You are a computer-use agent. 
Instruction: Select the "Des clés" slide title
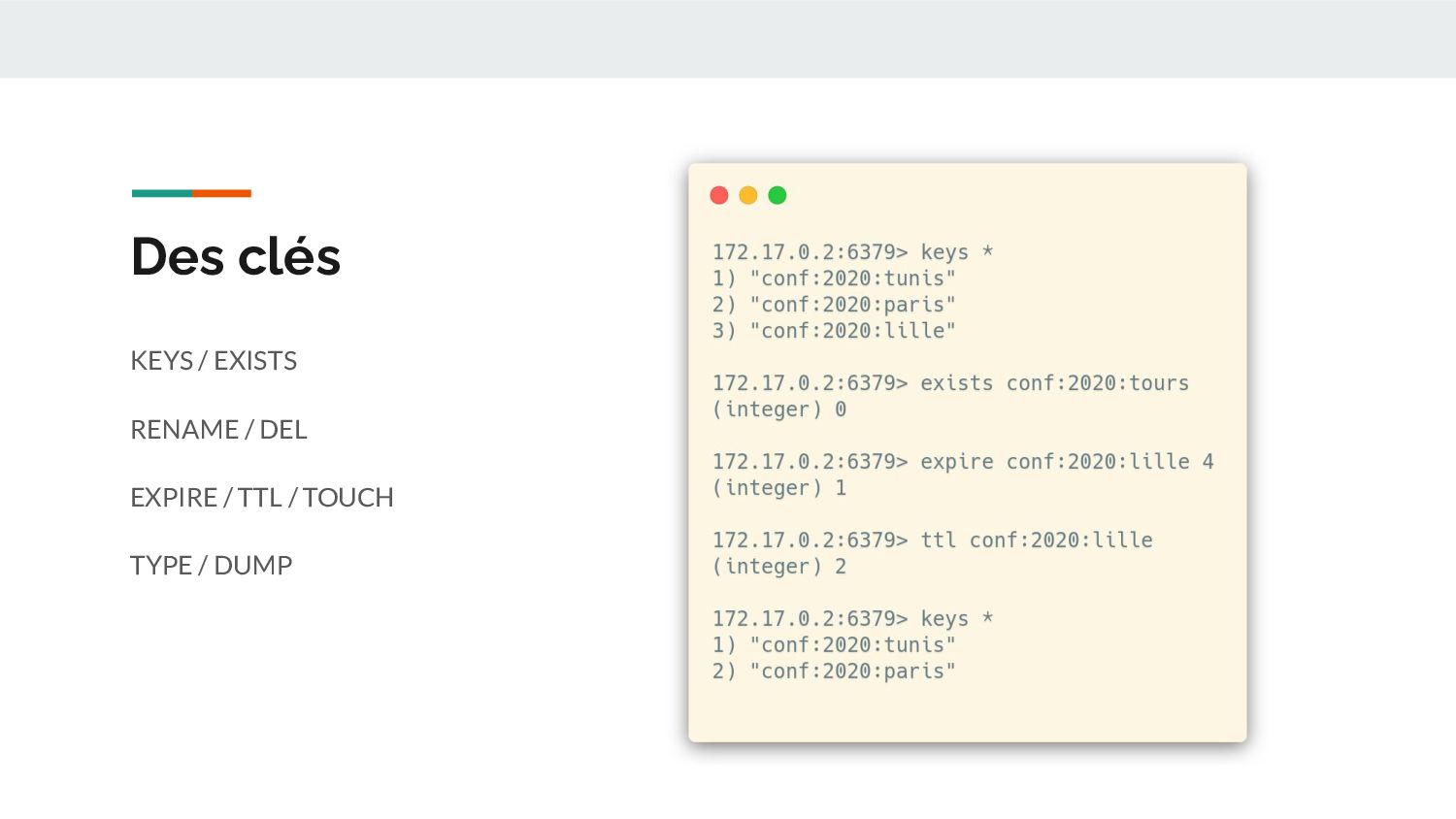tap(236, 257)
